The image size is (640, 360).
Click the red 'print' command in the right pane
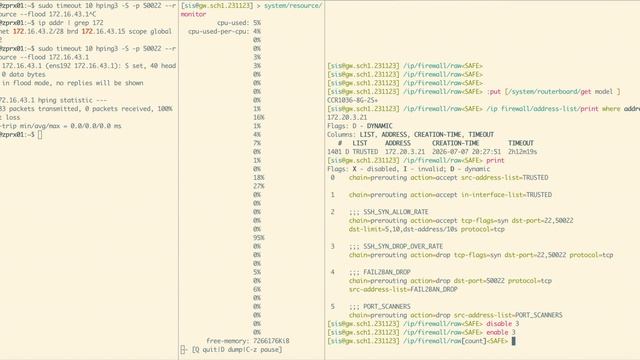tap(495, 160)
